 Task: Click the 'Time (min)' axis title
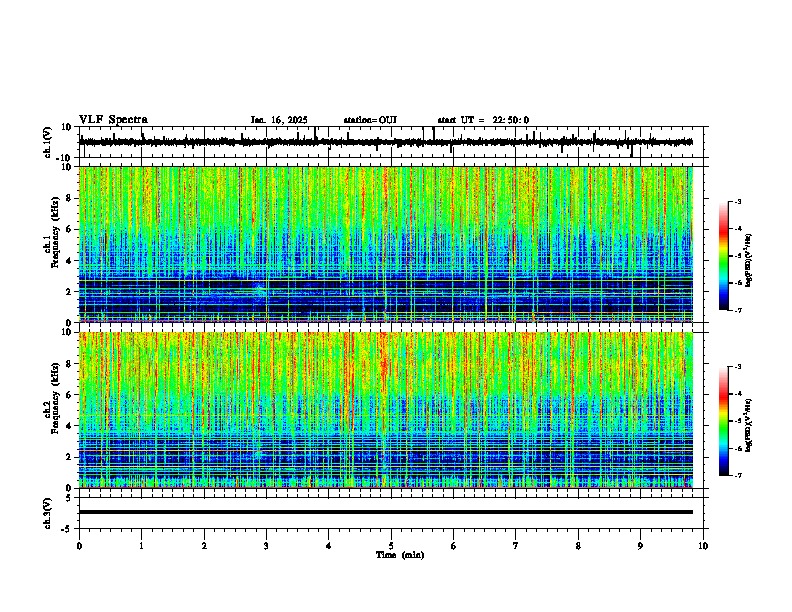(400, 555)
